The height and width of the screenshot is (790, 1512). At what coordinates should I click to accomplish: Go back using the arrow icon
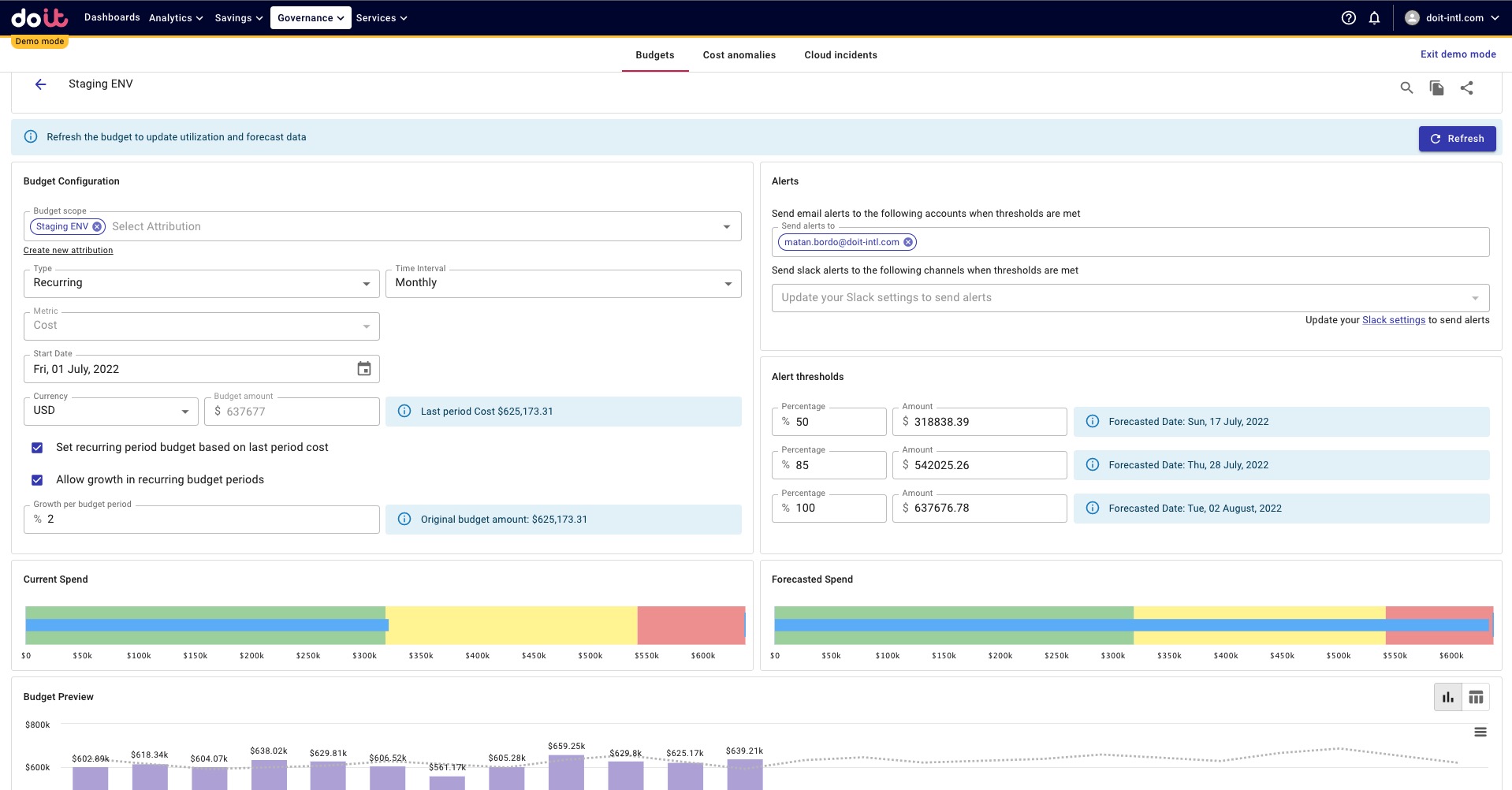pos(40,84)
